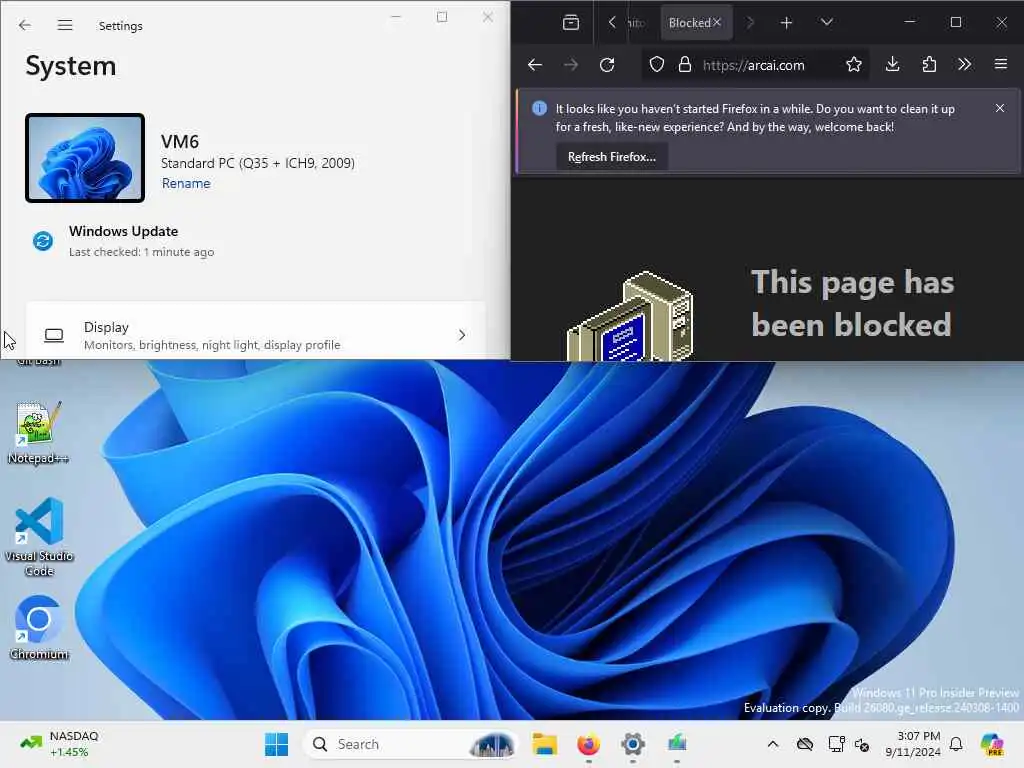Open the Windows Start menu
Image resolution: width=1024 pixels, height=768 pixels.
point(276,744)
